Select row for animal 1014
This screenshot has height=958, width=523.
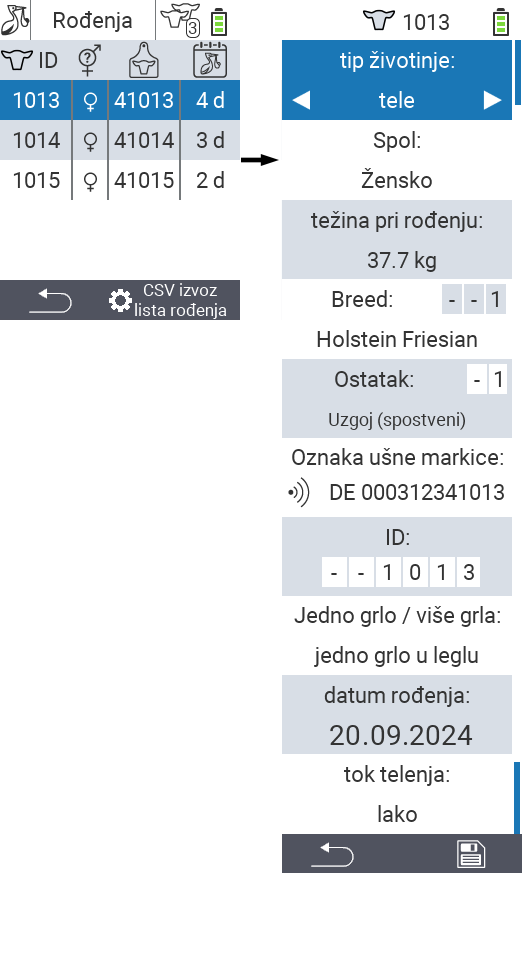[x=120, y=141]
